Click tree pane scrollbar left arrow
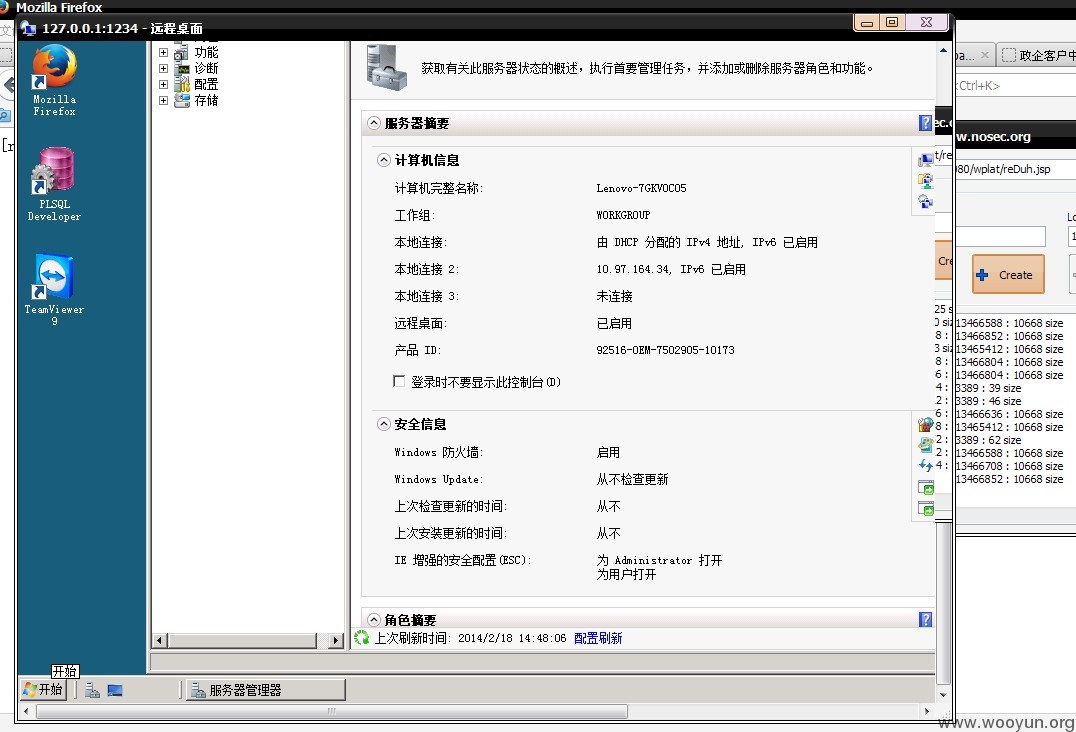The height and width of the screenshot is (732, 1076). tap(159, 640)
